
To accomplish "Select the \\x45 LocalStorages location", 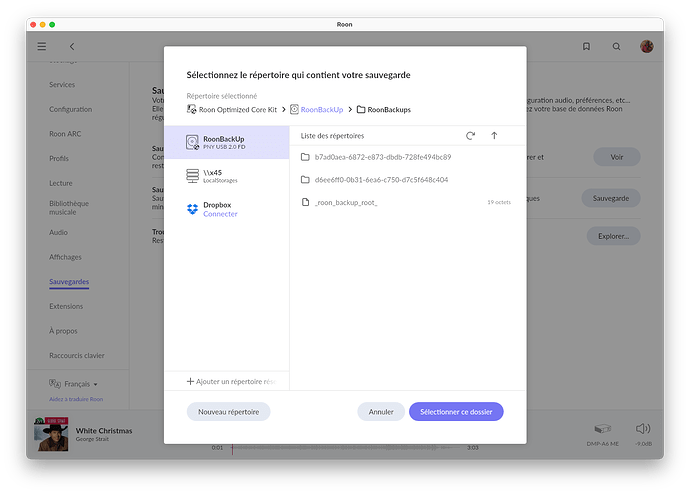I will (227, 176).
